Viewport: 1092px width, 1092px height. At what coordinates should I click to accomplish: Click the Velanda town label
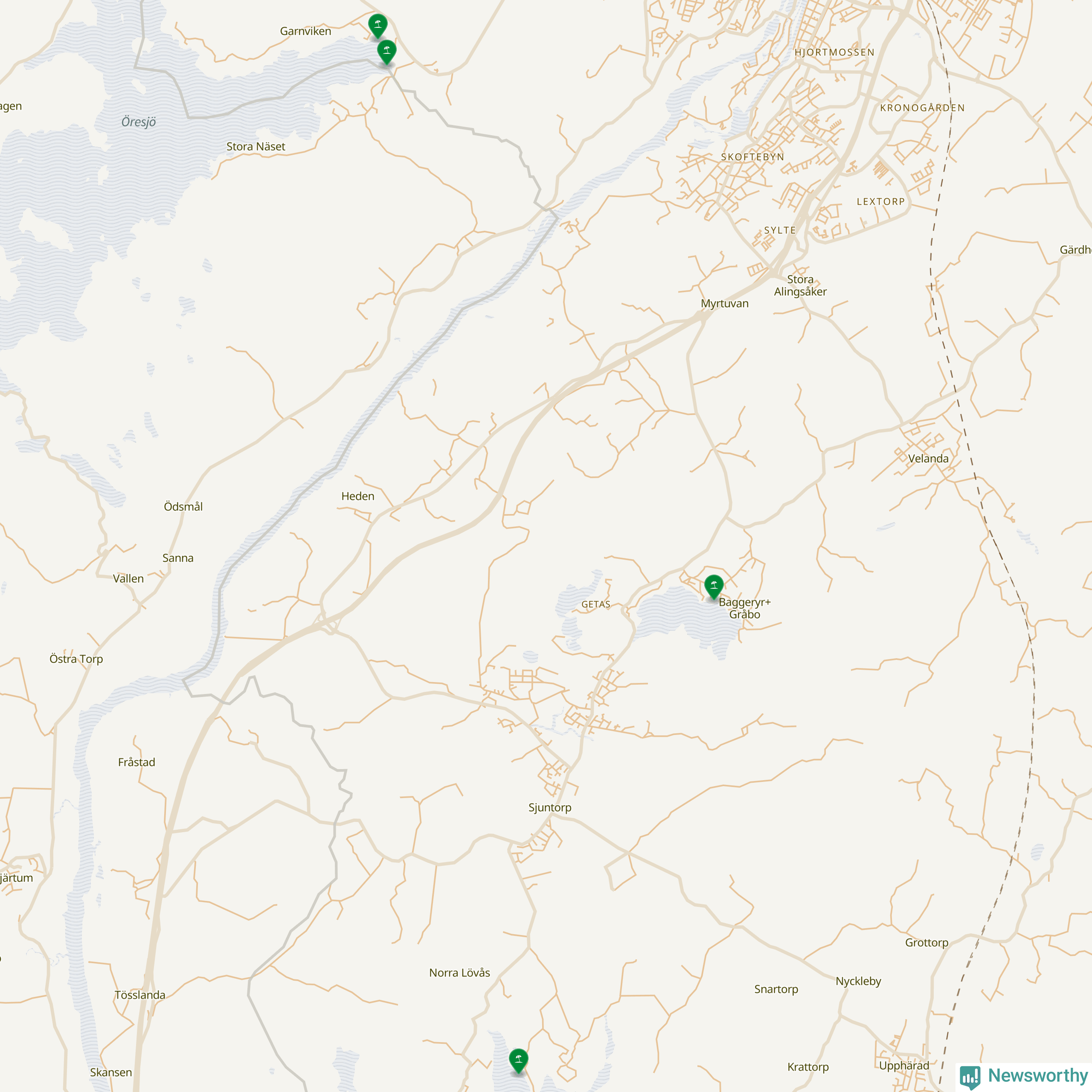click(929, 459)
